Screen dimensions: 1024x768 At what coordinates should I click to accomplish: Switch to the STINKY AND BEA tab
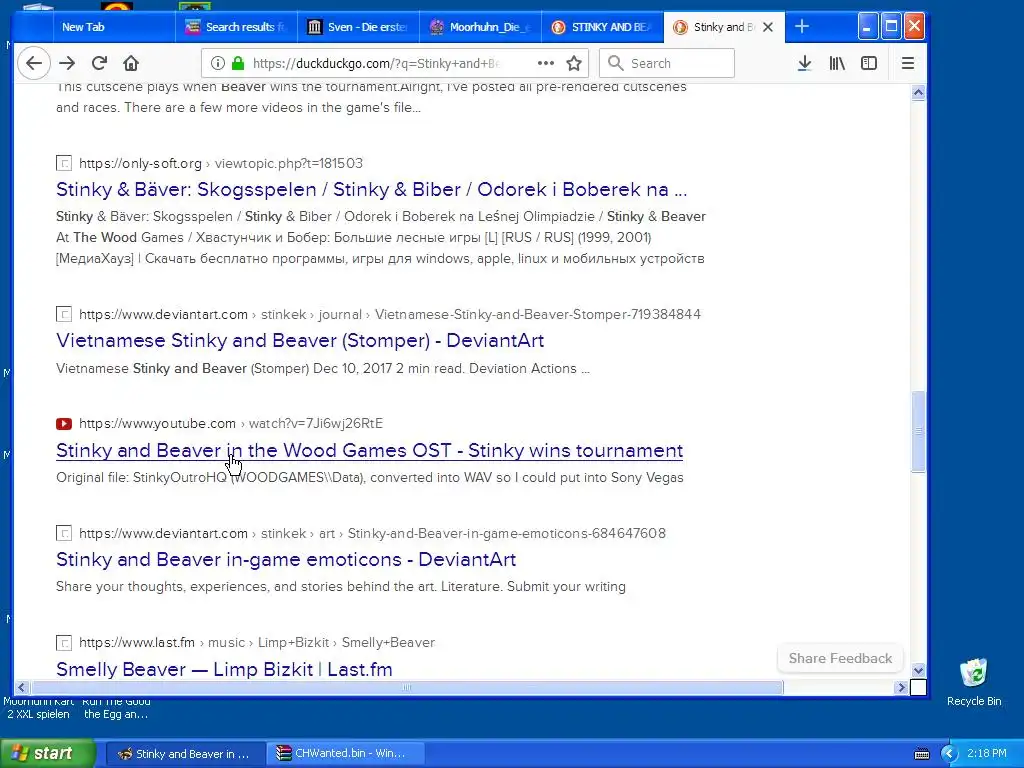[602, 27]
